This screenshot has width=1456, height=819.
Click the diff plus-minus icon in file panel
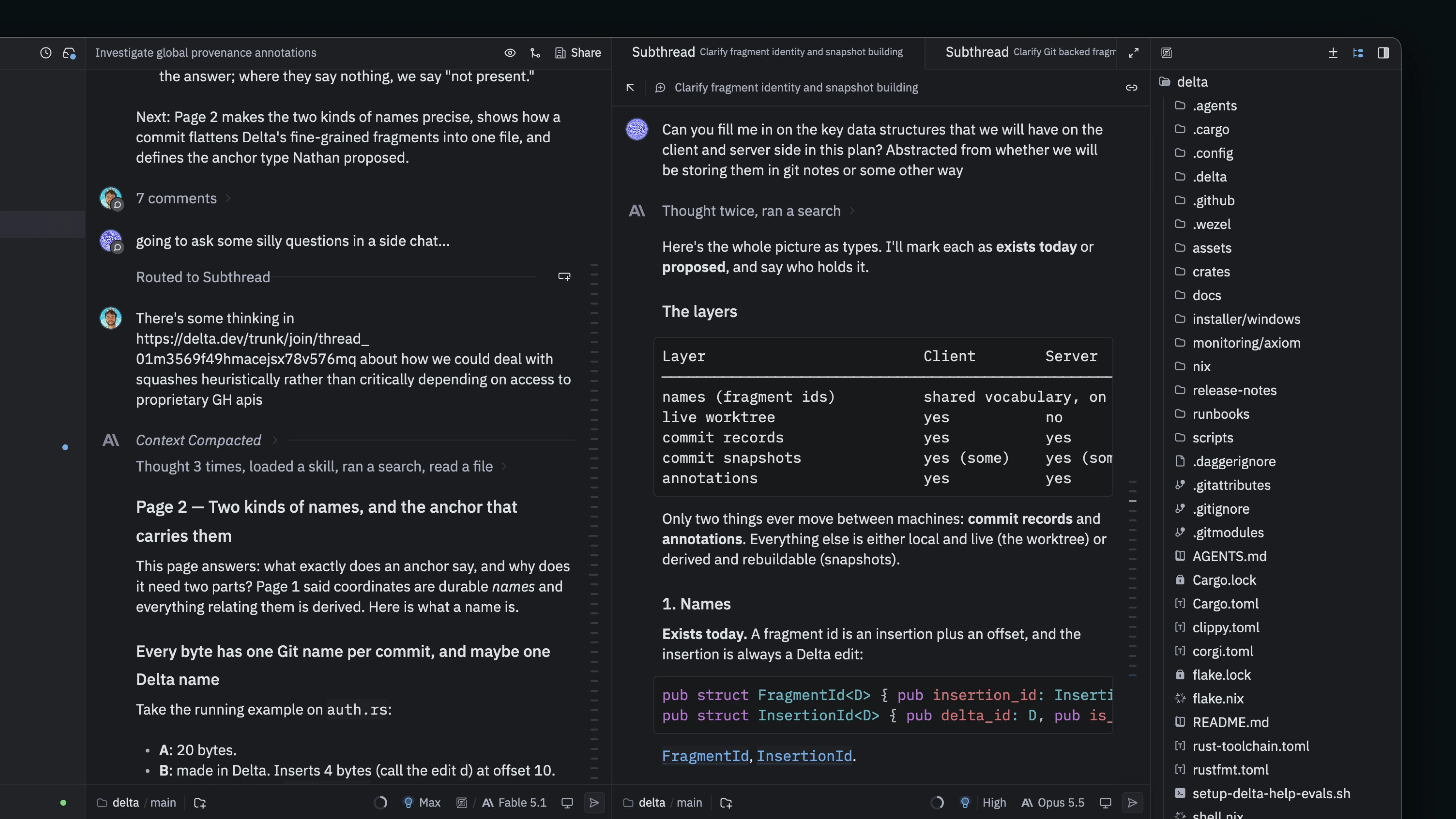pyautogui.click(x=1333, y=53)
